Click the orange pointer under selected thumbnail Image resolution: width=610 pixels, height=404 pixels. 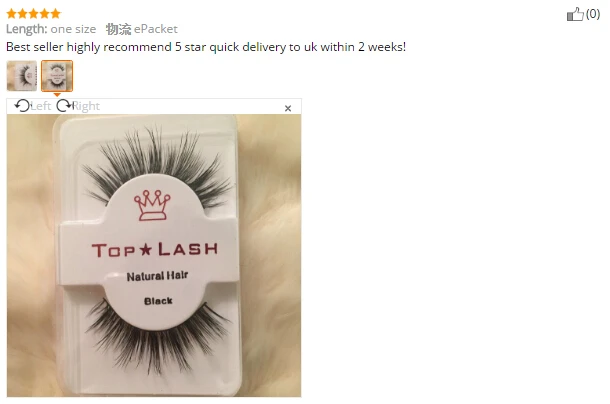click(57, 95)
